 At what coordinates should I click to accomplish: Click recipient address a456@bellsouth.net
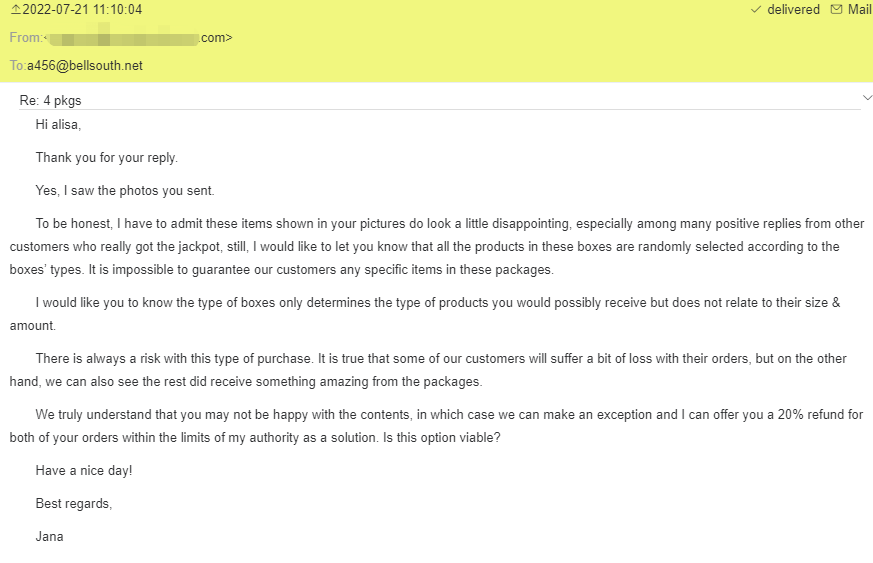[85, 66]
